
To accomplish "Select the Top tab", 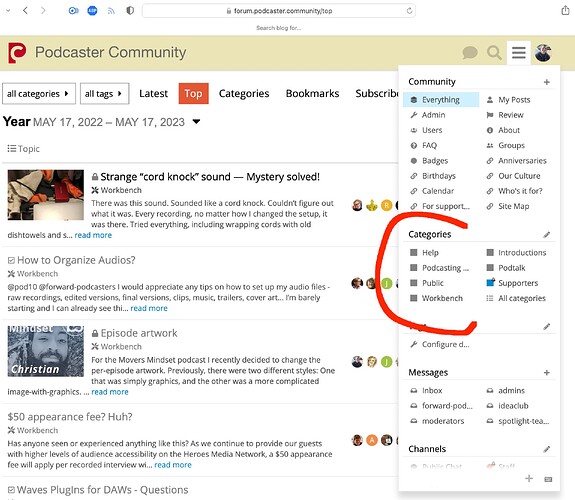I will point(193,94).
